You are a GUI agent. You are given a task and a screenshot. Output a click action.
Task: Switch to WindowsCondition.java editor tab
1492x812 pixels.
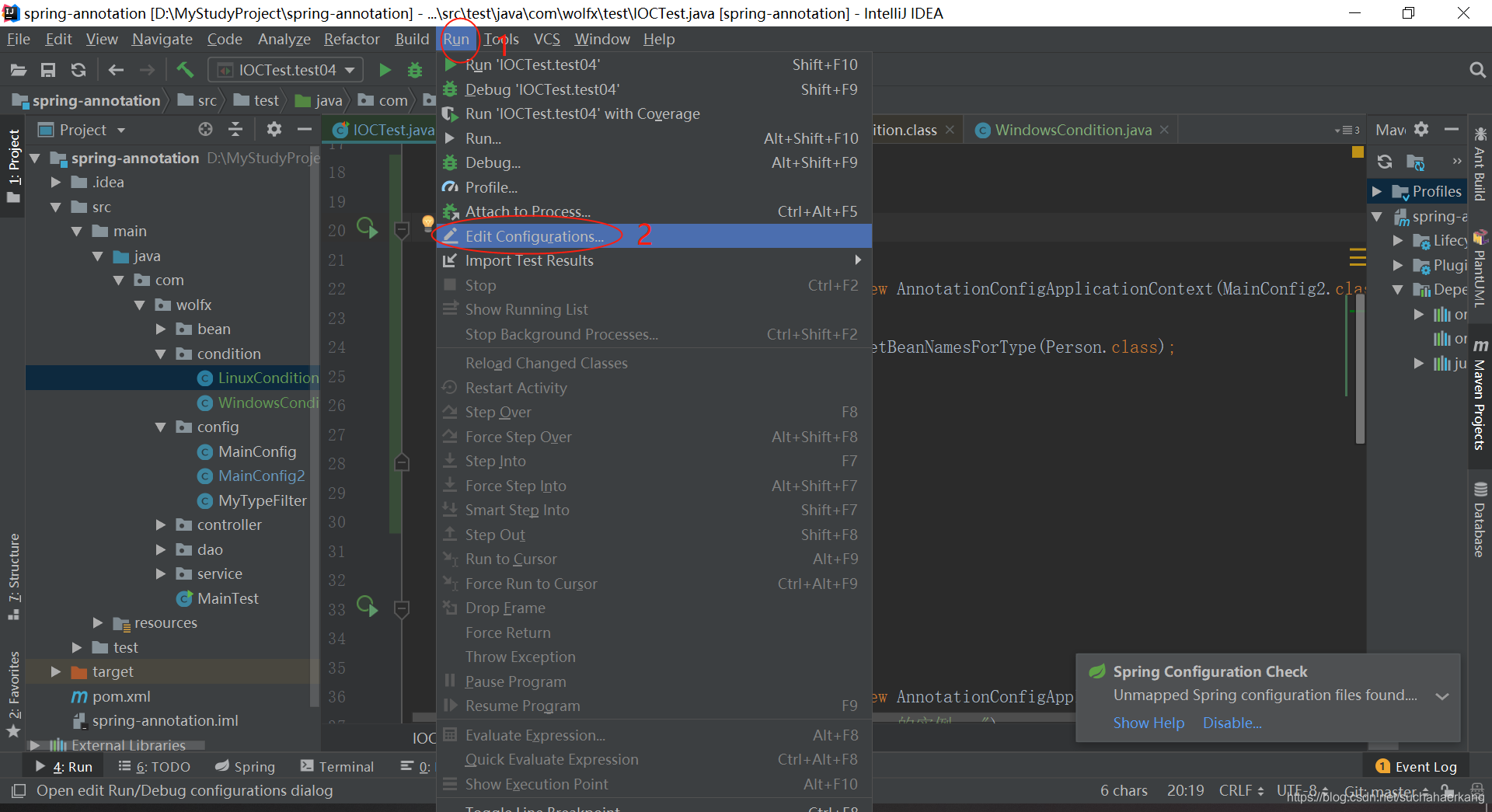1073,130
